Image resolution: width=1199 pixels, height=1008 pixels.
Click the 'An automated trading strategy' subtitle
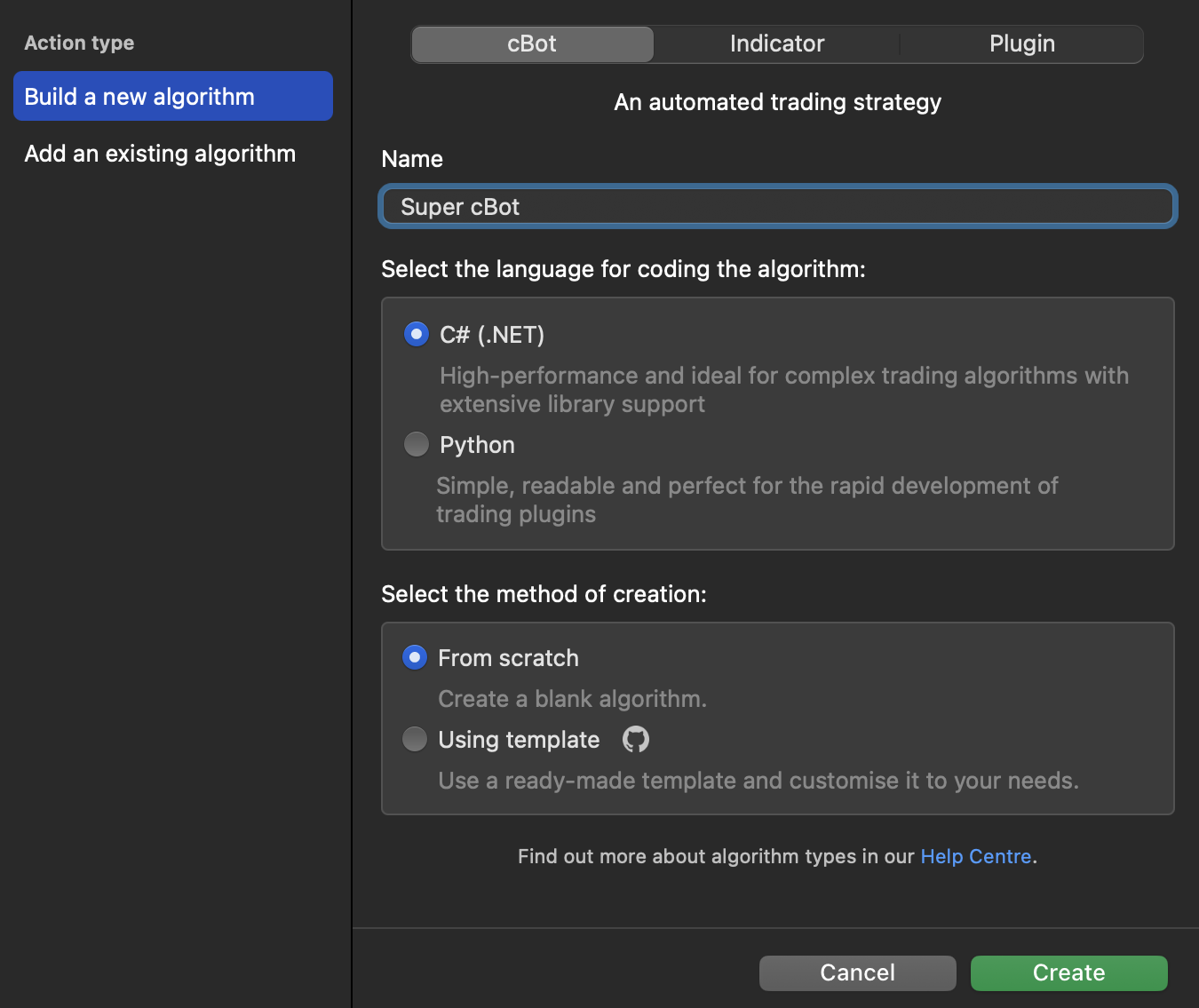coord(777,102)
